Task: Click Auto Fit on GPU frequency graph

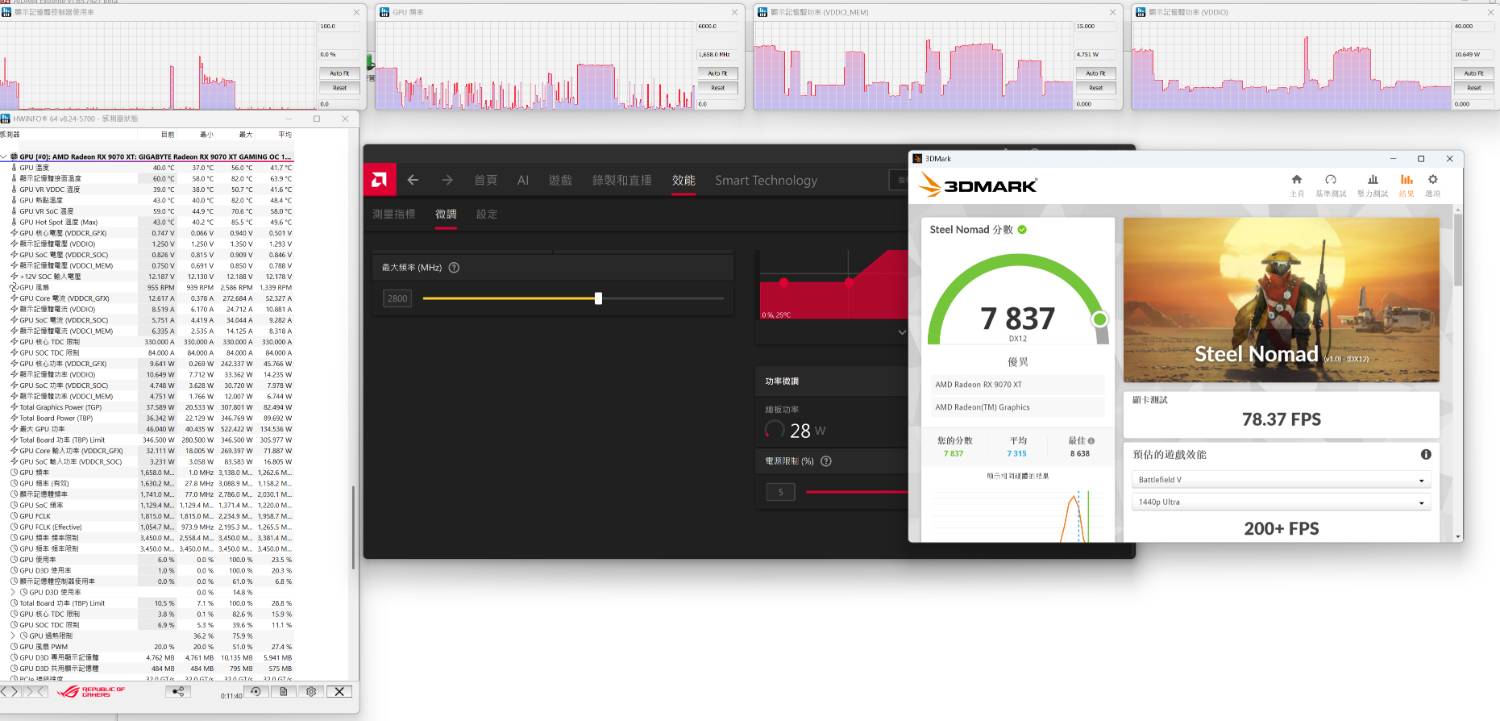Action: tap(717, 73)
